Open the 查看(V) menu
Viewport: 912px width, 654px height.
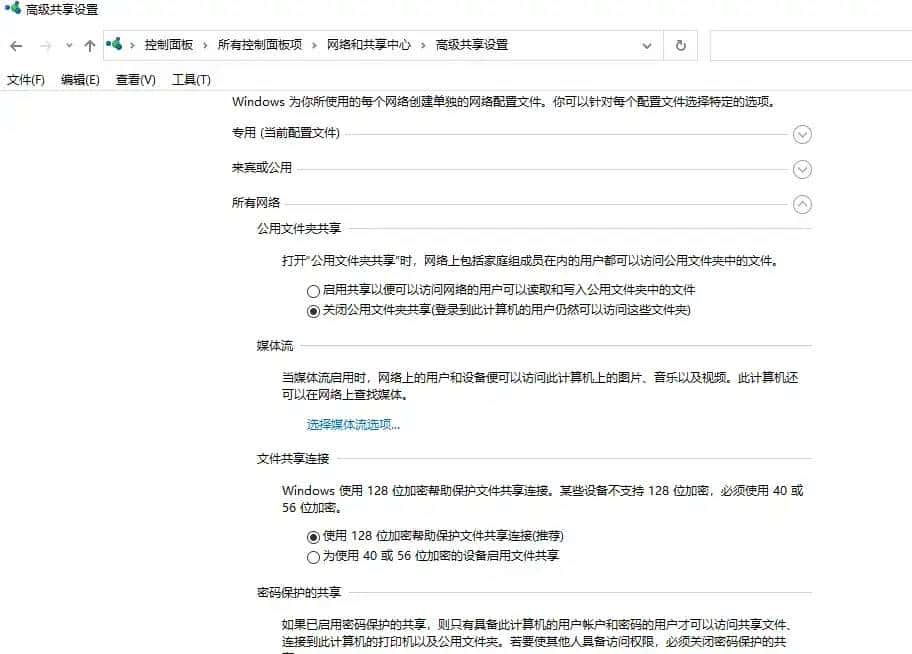click(134, 79)
